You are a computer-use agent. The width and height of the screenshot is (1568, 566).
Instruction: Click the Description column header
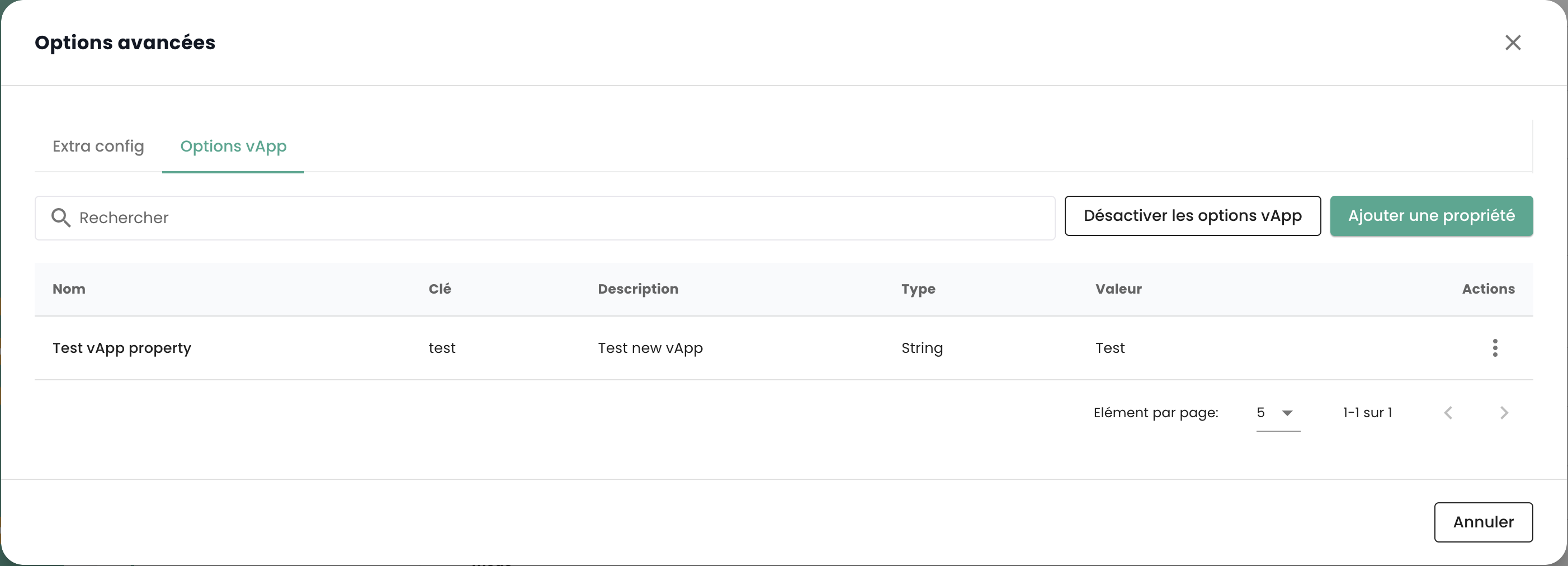click(x=637, y=289)
